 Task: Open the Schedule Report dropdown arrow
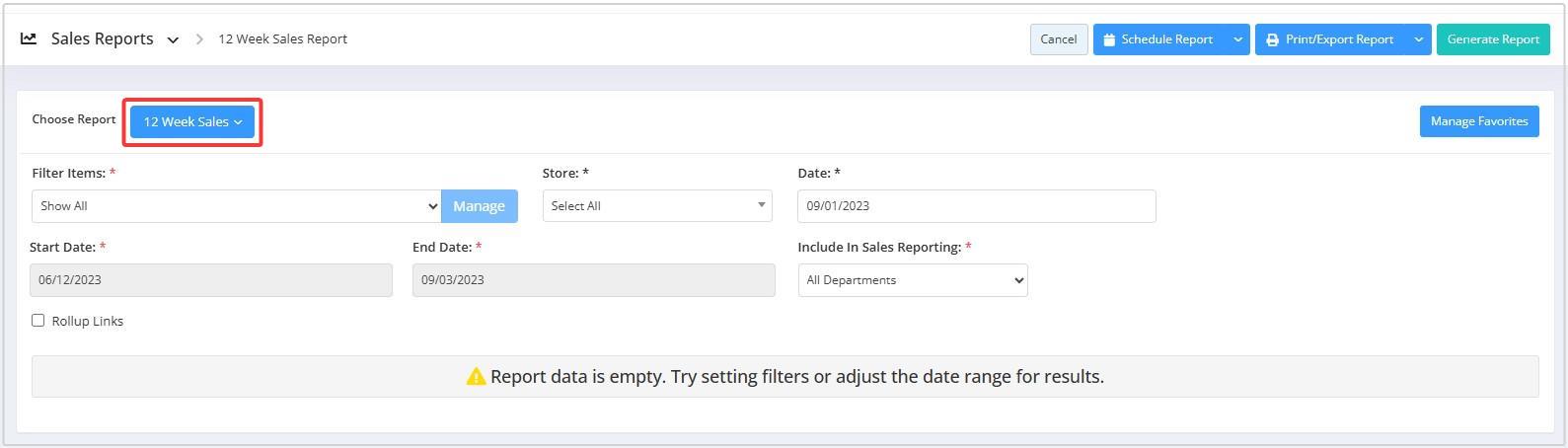[x=1237, y=39]
